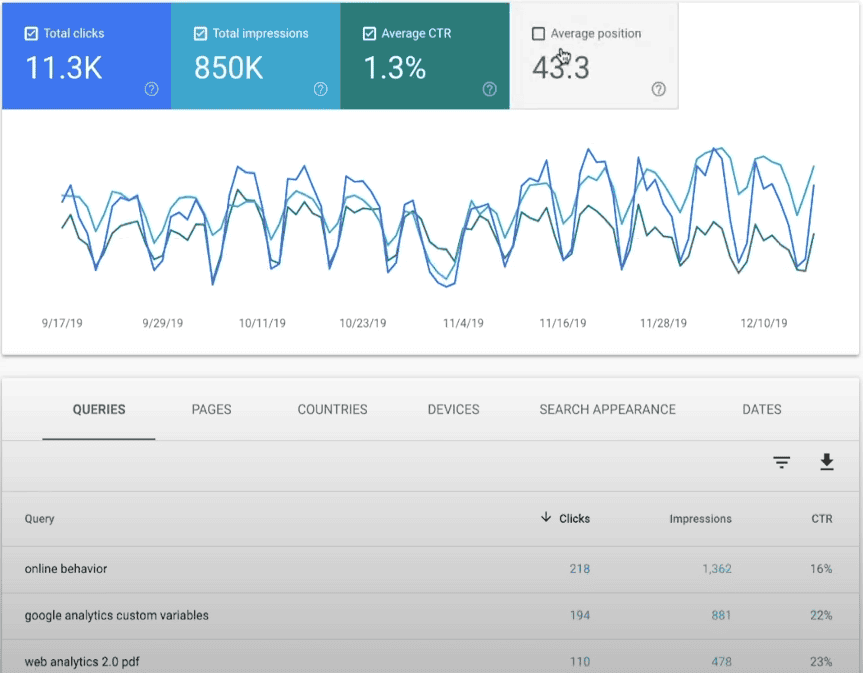Open help tooltip on Average position card
Screen dimensions: 863x673
click(x=658, y=89)
